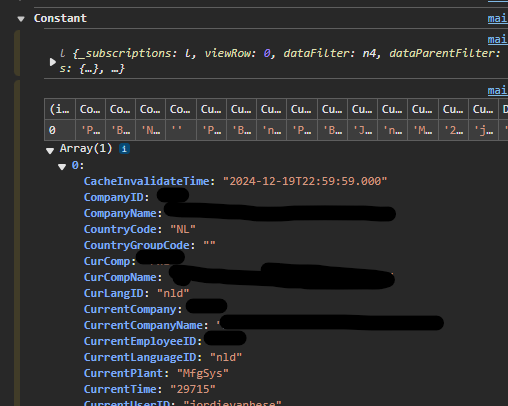
Task: Expand the logged _subscriptions object
Action: tap(52, 62)
